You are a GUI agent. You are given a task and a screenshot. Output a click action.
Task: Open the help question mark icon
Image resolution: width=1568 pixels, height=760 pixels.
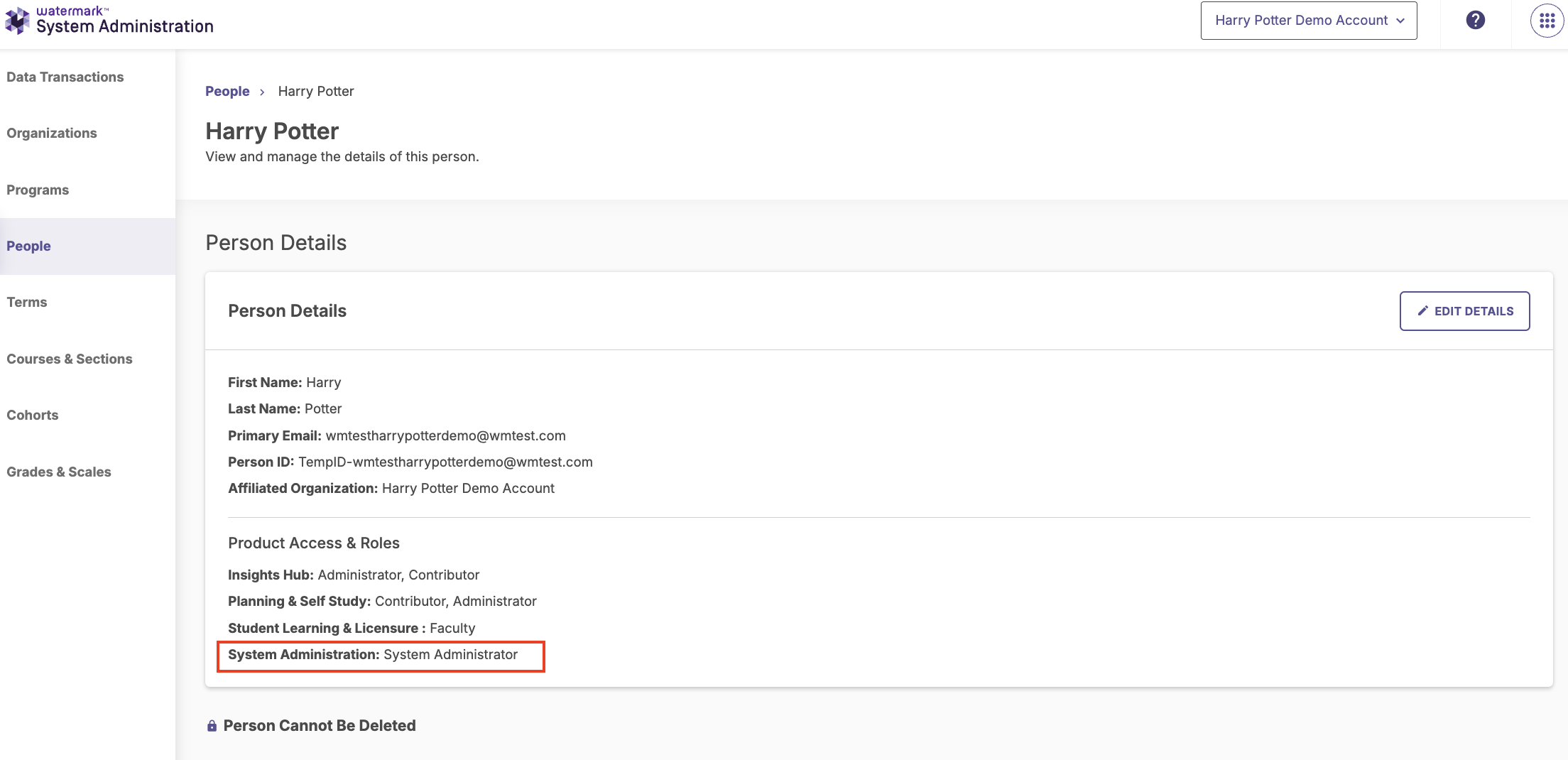point(1475,20)
